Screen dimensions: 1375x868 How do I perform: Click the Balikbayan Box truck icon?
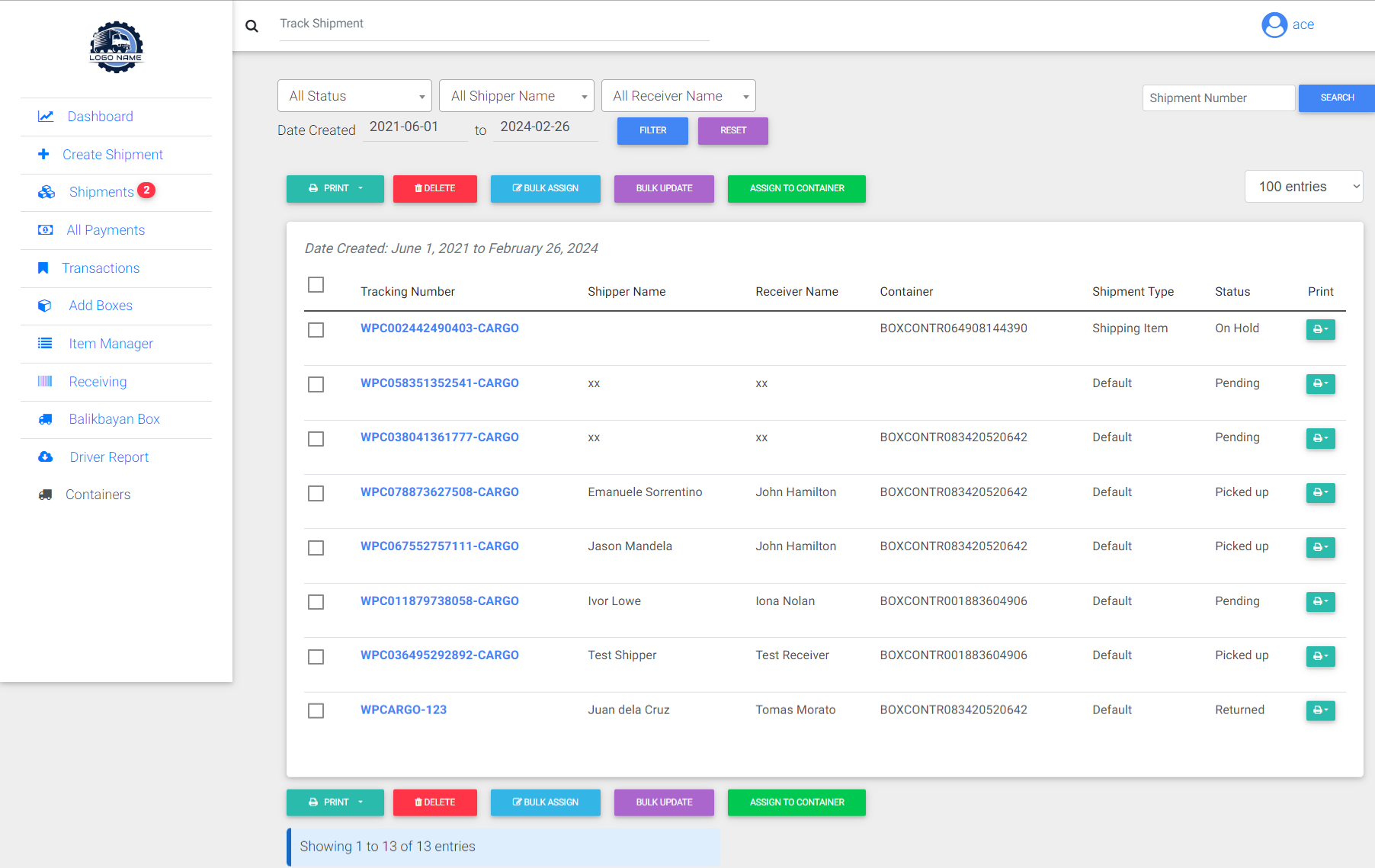point(46,419)
